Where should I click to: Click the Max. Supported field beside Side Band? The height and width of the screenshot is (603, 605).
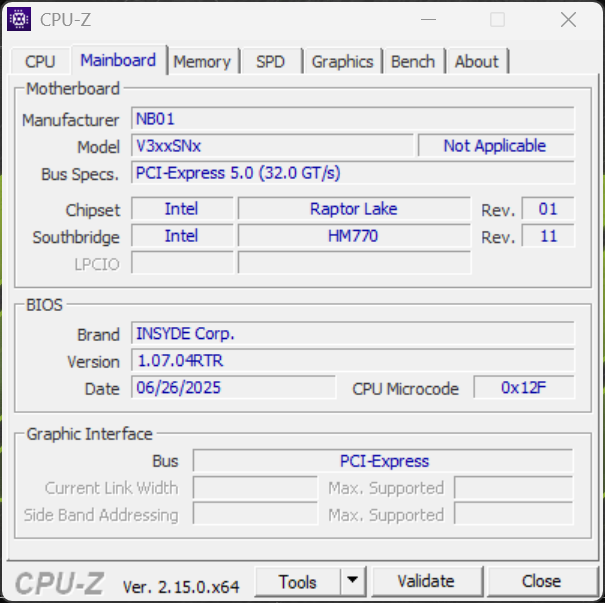(x=514, y=513)
